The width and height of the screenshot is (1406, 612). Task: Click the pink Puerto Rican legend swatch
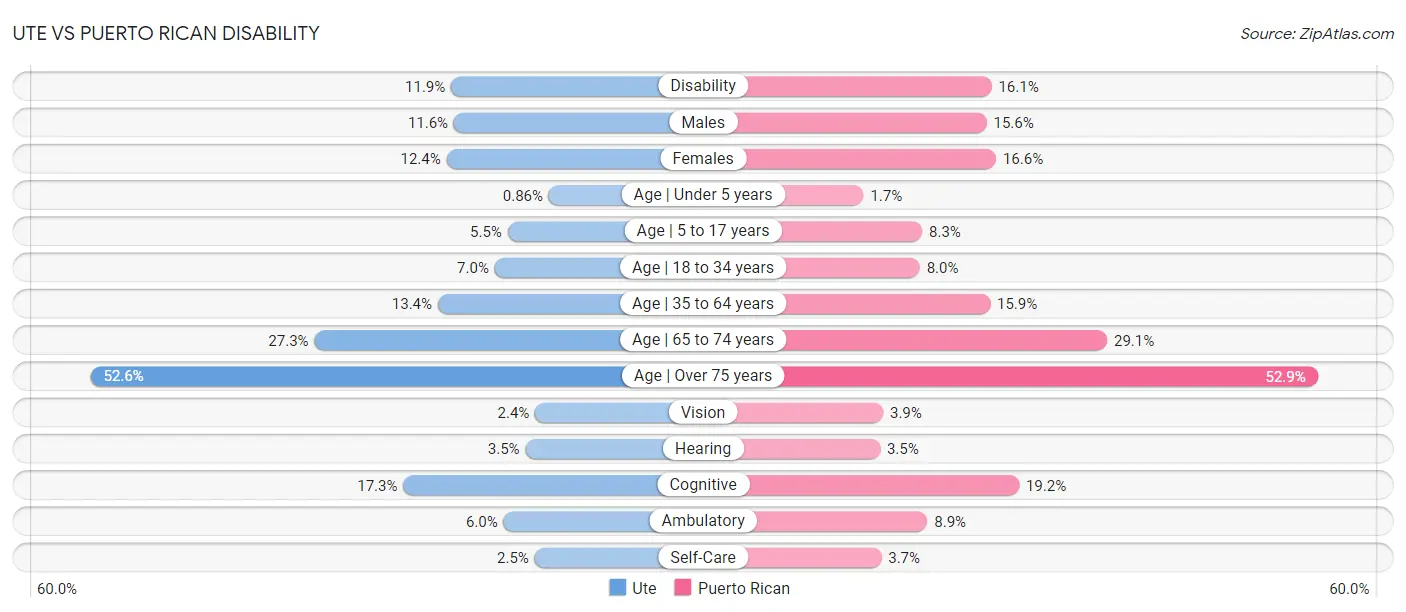coord(684,588)
